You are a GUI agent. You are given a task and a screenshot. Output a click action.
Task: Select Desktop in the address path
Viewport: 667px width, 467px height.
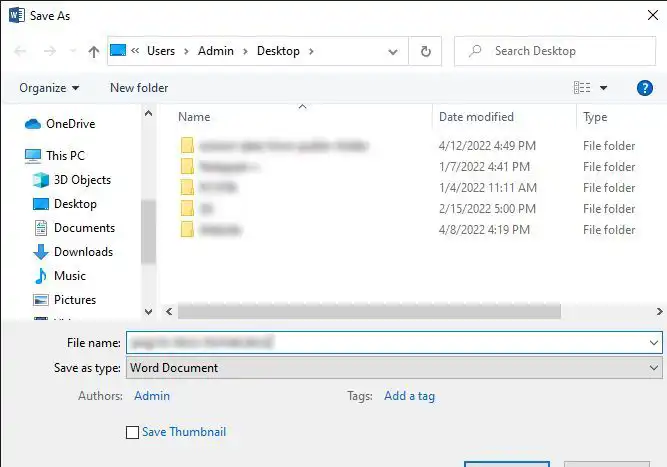click(278, 51)
